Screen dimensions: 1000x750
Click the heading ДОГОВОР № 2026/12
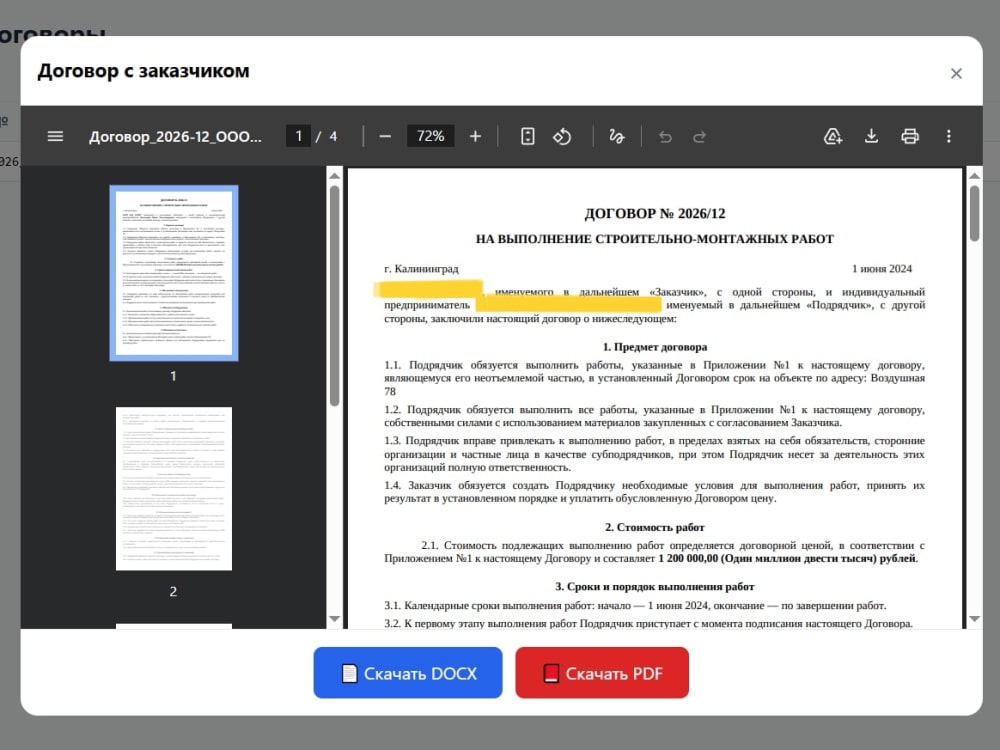coord(655,214)
